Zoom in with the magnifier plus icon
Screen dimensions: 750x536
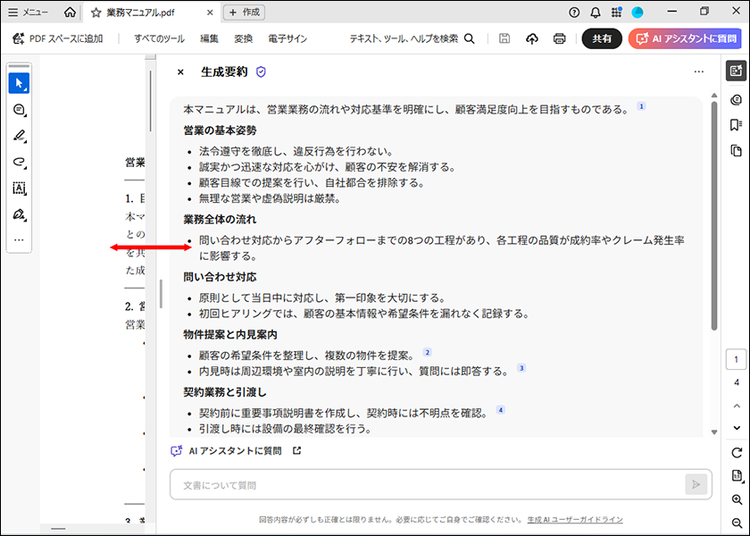click(x=736, y=499)
